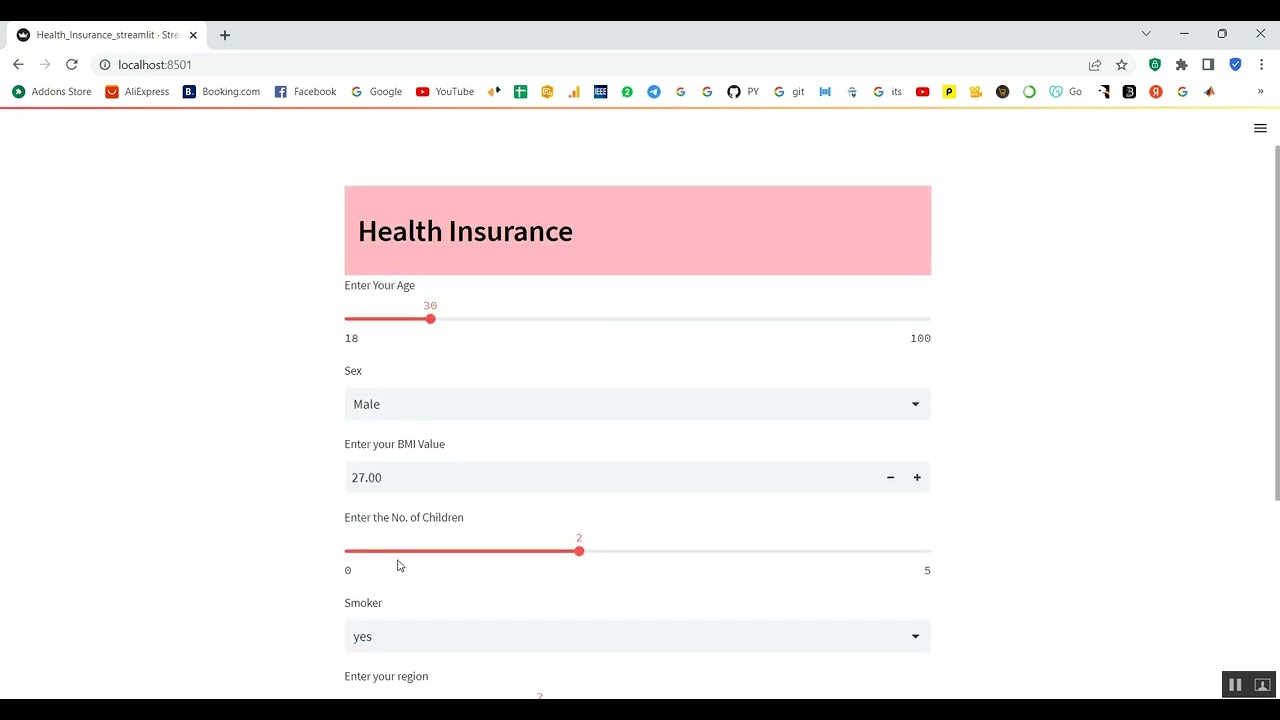Image resolution: width=1280 pixels, height=720 pixels.
Task: Show more bookmarks with the double chevron
Action: pos(1260,91)
